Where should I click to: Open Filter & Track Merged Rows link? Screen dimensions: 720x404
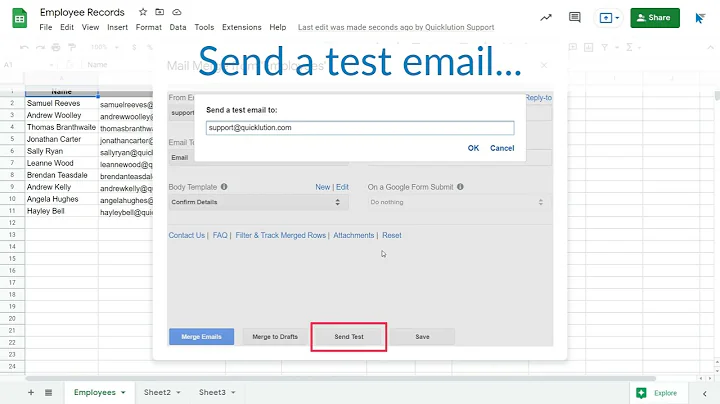click(281, 235)
